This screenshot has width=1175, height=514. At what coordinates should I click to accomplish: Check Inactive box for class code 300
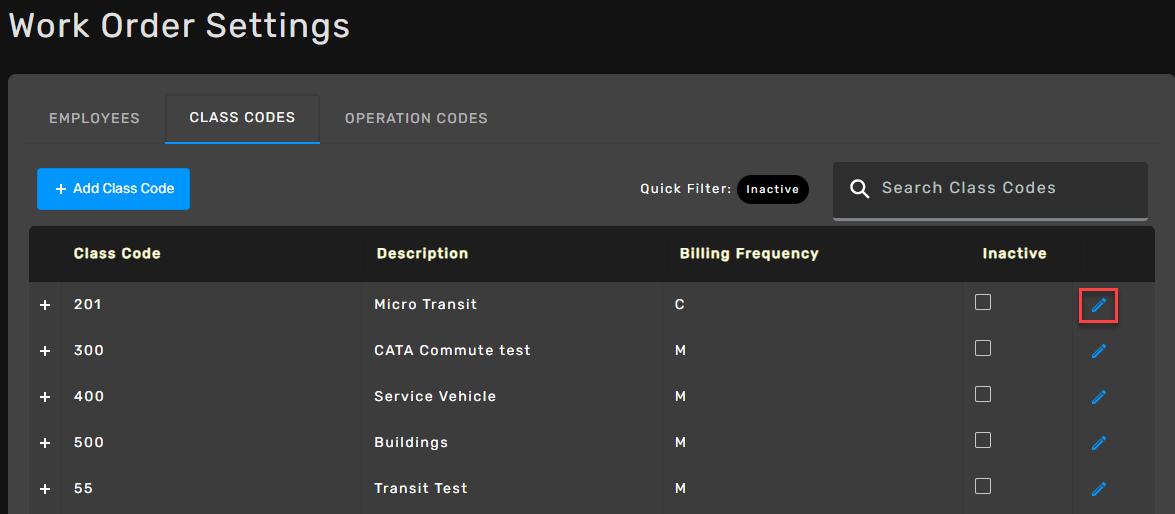982,348
